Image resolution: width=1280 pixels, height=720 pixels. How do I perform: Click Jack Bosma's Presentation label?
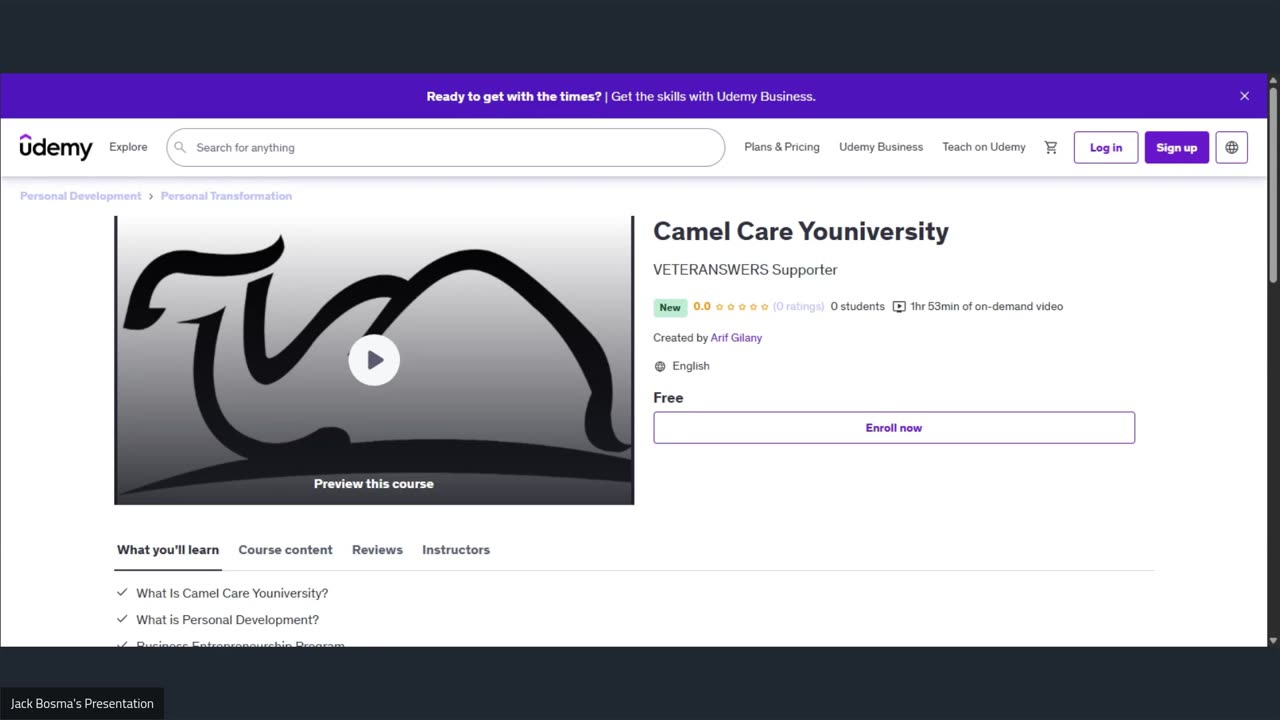[x=82, y=703]
